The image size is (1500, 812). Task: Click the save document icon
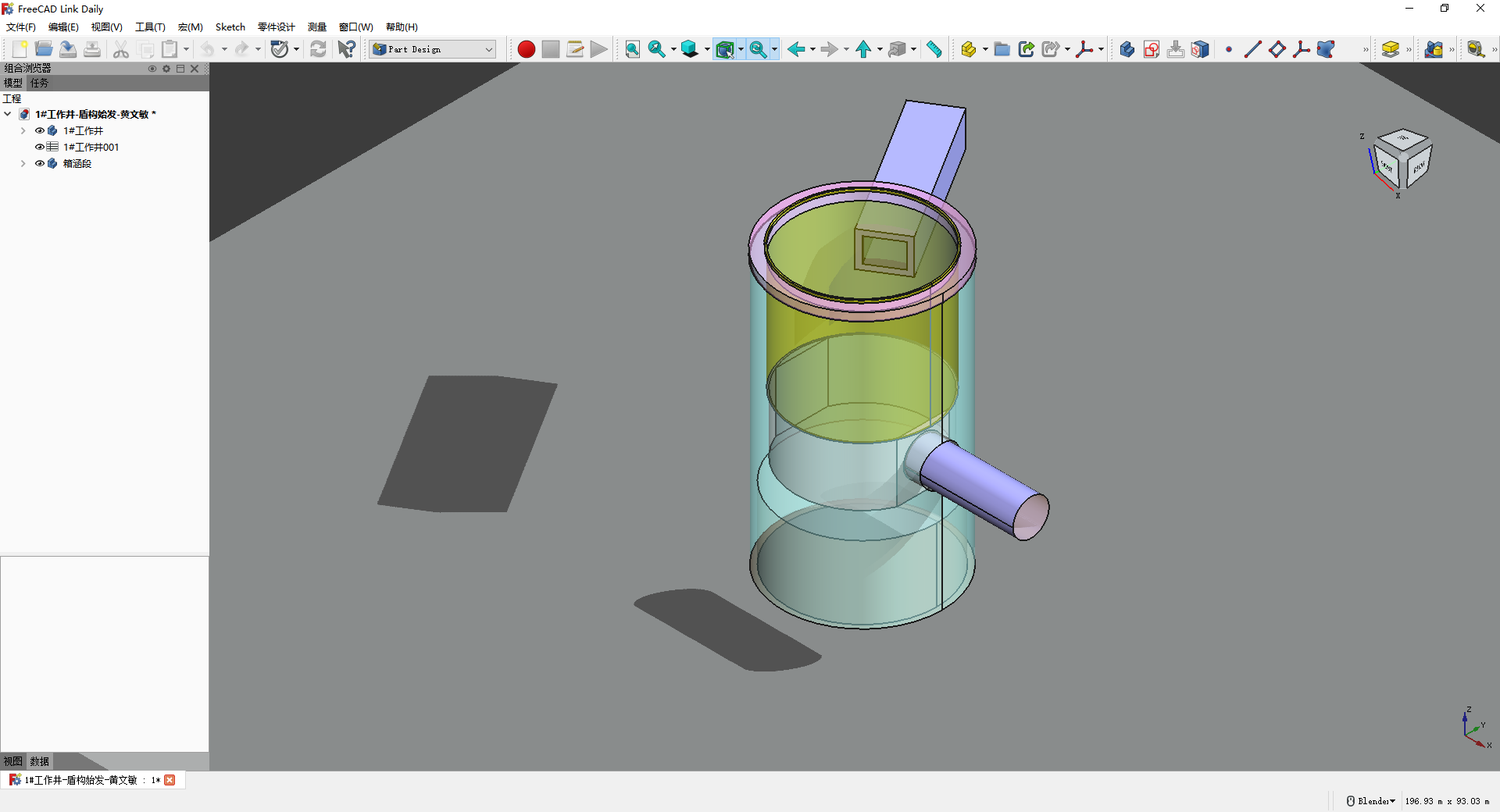(68, 49)
